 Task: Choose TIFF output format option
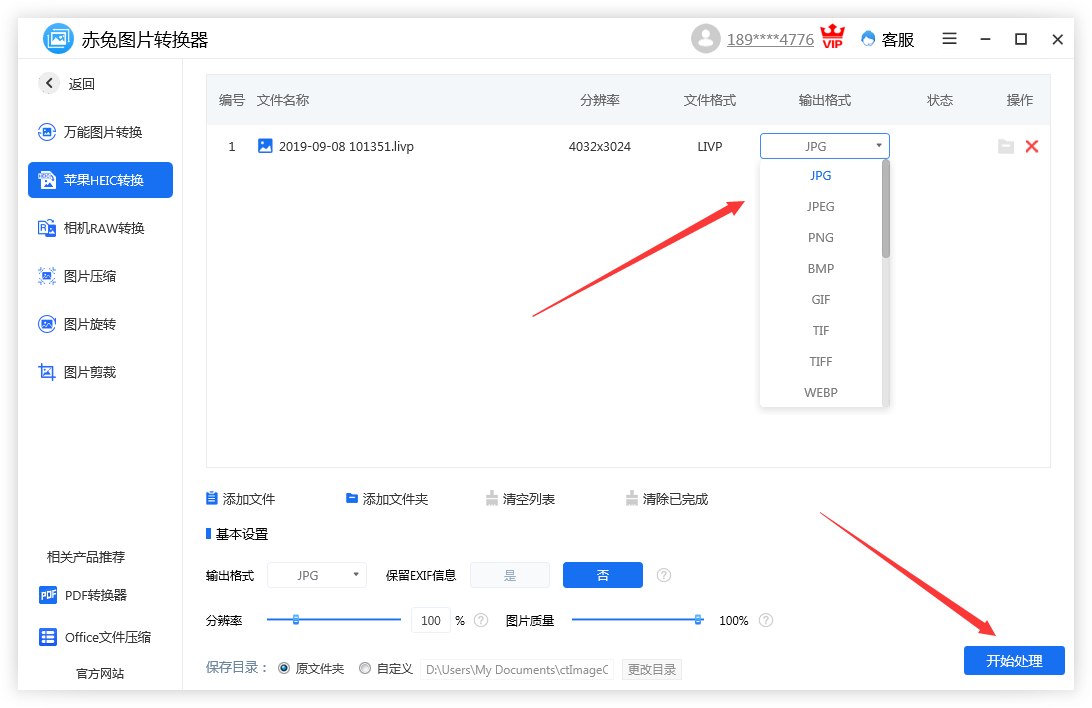pyautogui.click(x=820, y=361)
